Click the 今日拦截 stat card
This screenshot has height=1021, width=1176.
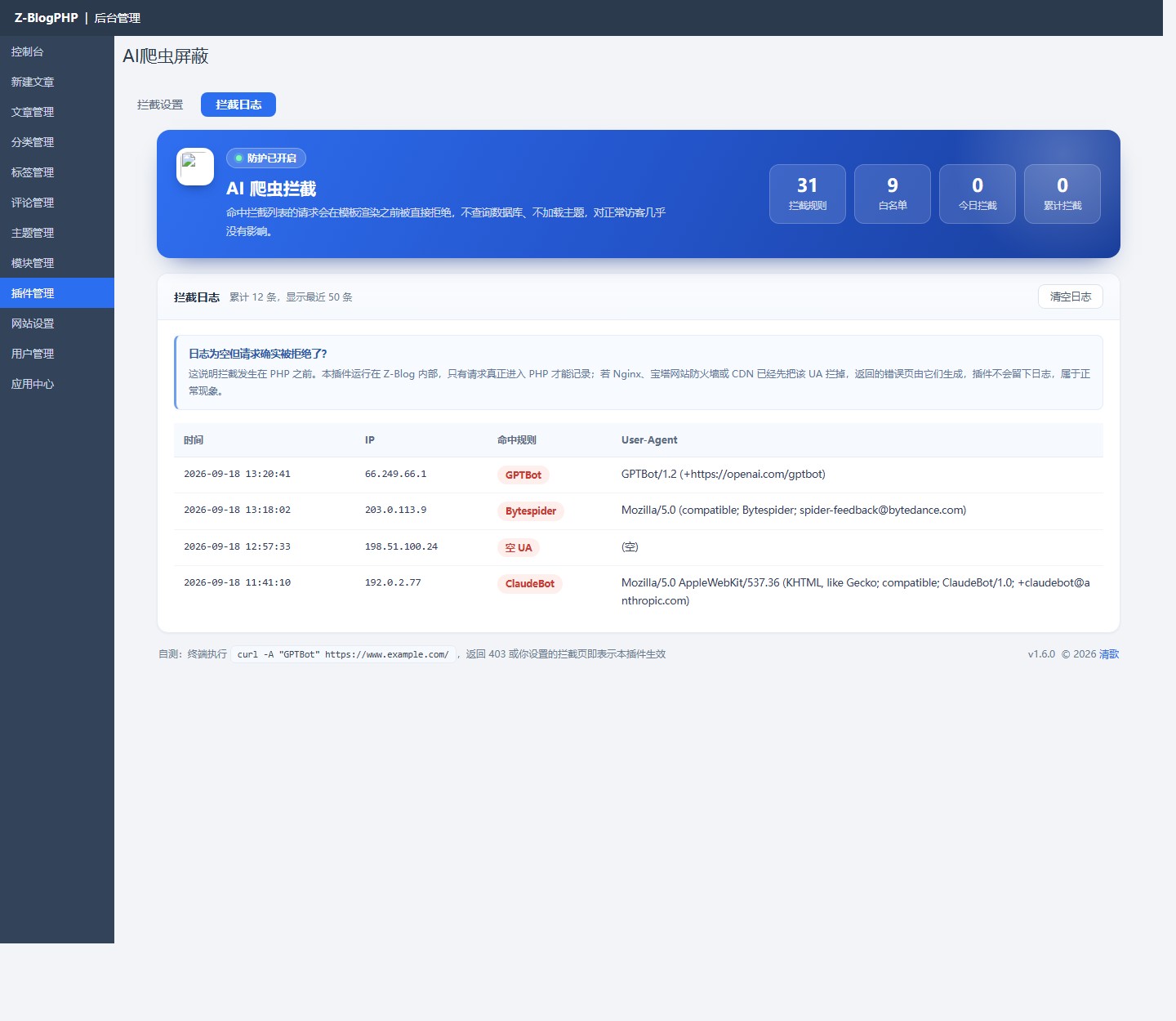[x=978, y=194]
